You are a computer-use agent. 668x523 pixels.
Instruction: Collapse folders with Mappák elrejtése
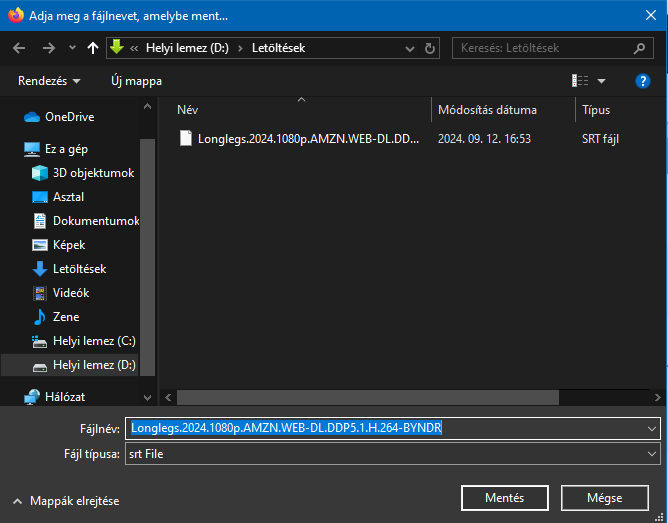tap(66, 501)
